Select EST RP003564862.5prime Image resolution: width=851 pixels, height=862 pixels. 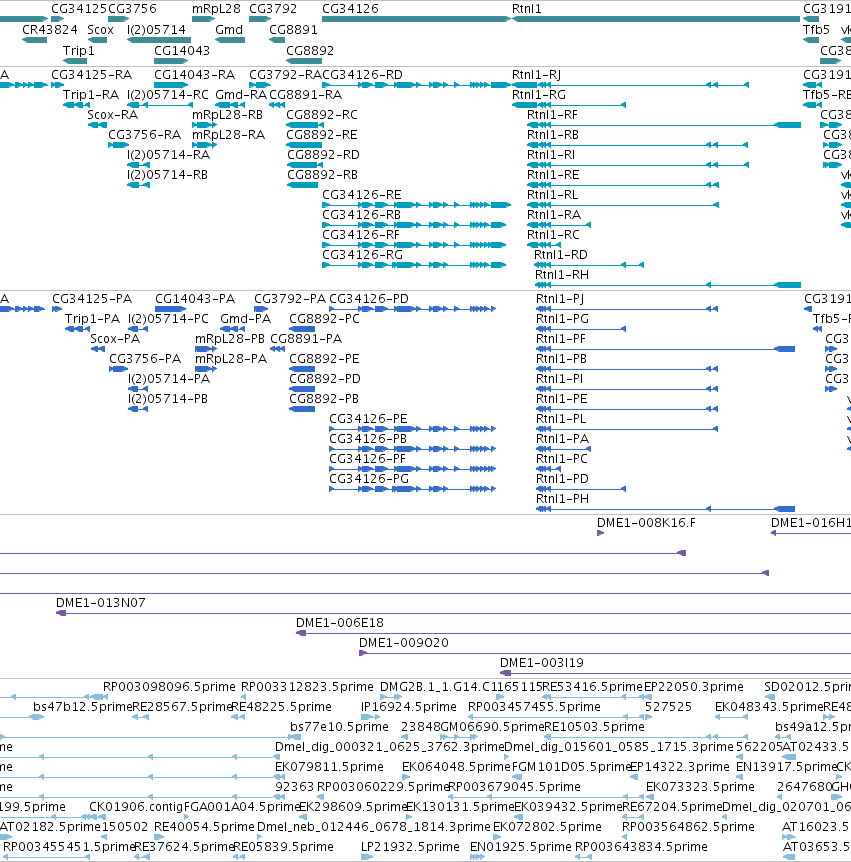pyautogui.click(x=688, y=827)
